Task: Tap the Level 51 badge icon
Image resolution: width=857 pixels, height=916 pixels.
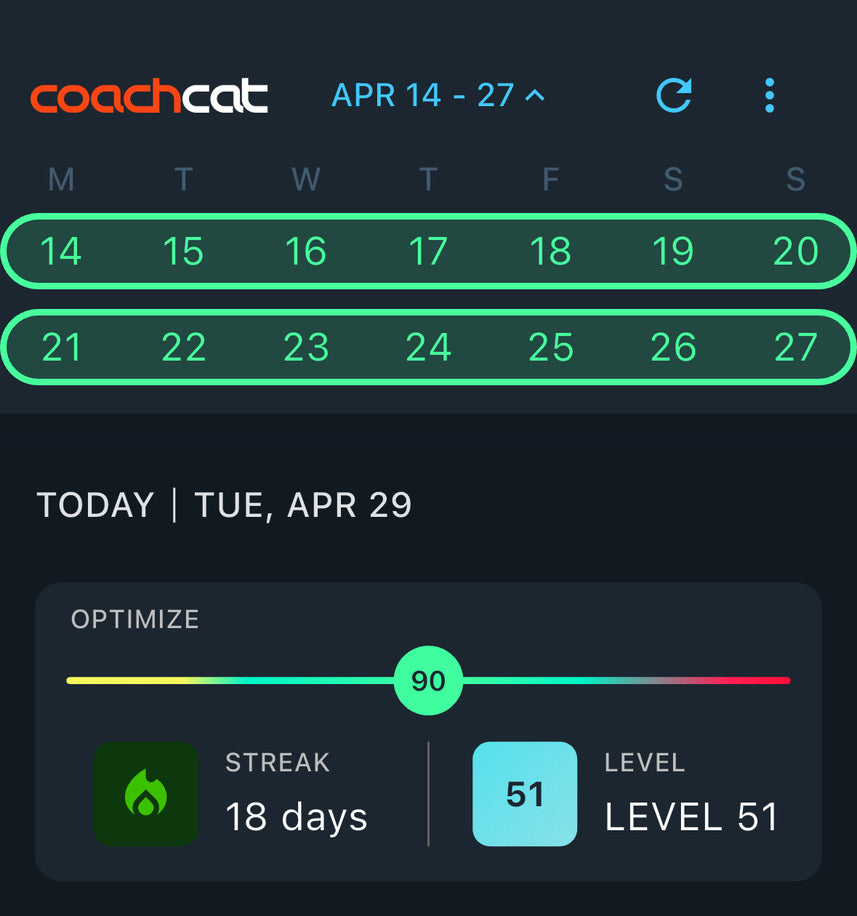Action: coord(525,791)
